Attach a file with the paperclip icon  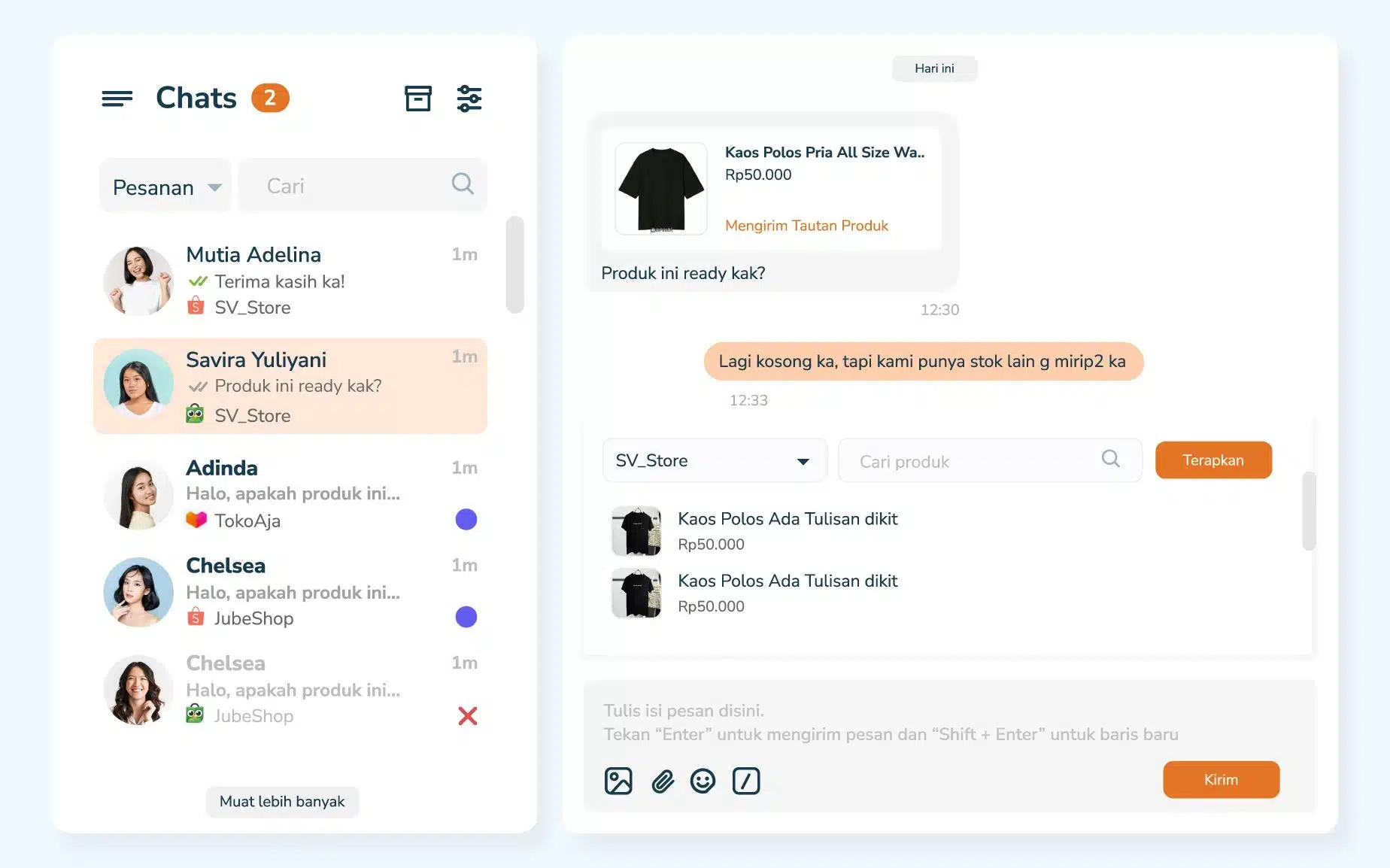(x=663, y=782)
